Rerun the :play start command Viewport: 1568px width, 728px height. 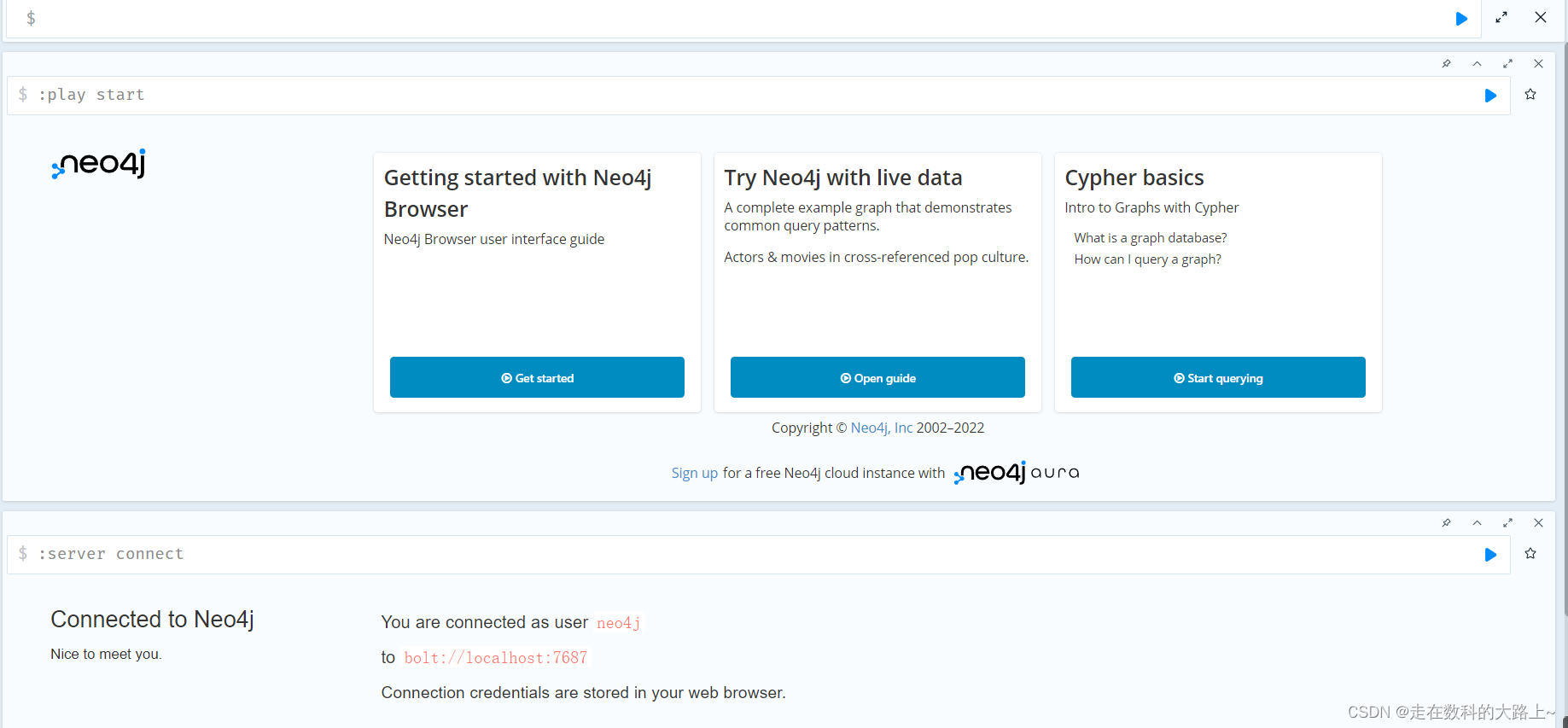click(1490, 96)
